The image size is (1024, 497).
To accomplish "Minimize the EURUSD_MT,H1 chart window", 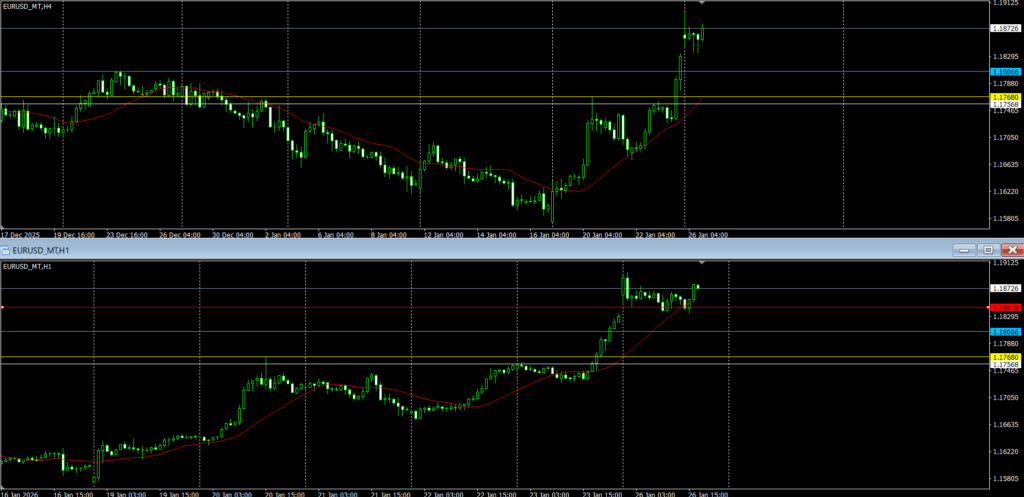I will coord(962,249).
